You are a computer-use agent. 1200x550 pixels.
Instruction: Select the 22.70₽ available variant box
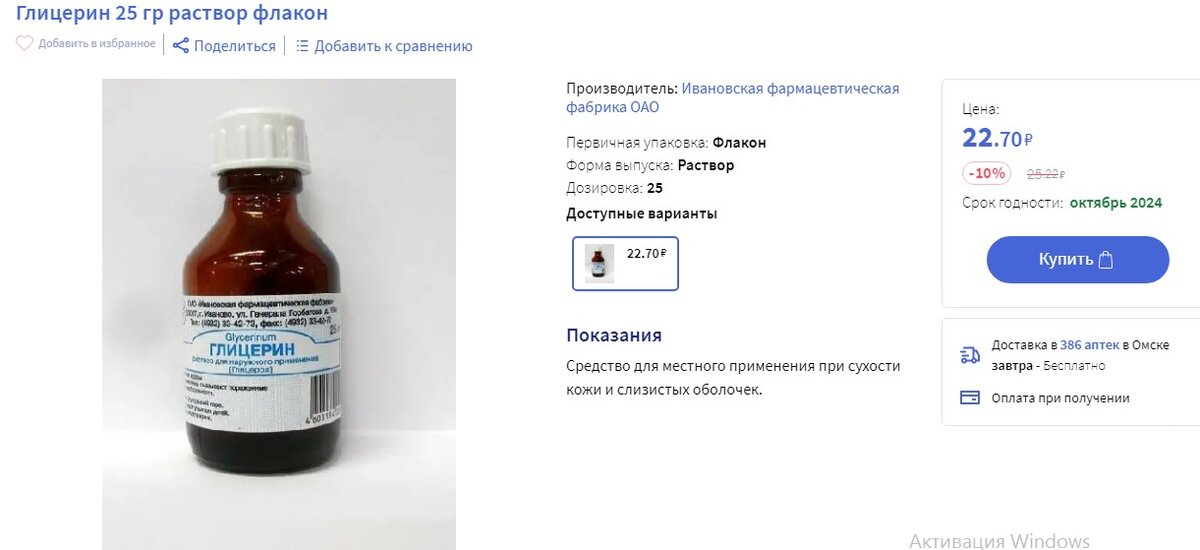point(625,263)
